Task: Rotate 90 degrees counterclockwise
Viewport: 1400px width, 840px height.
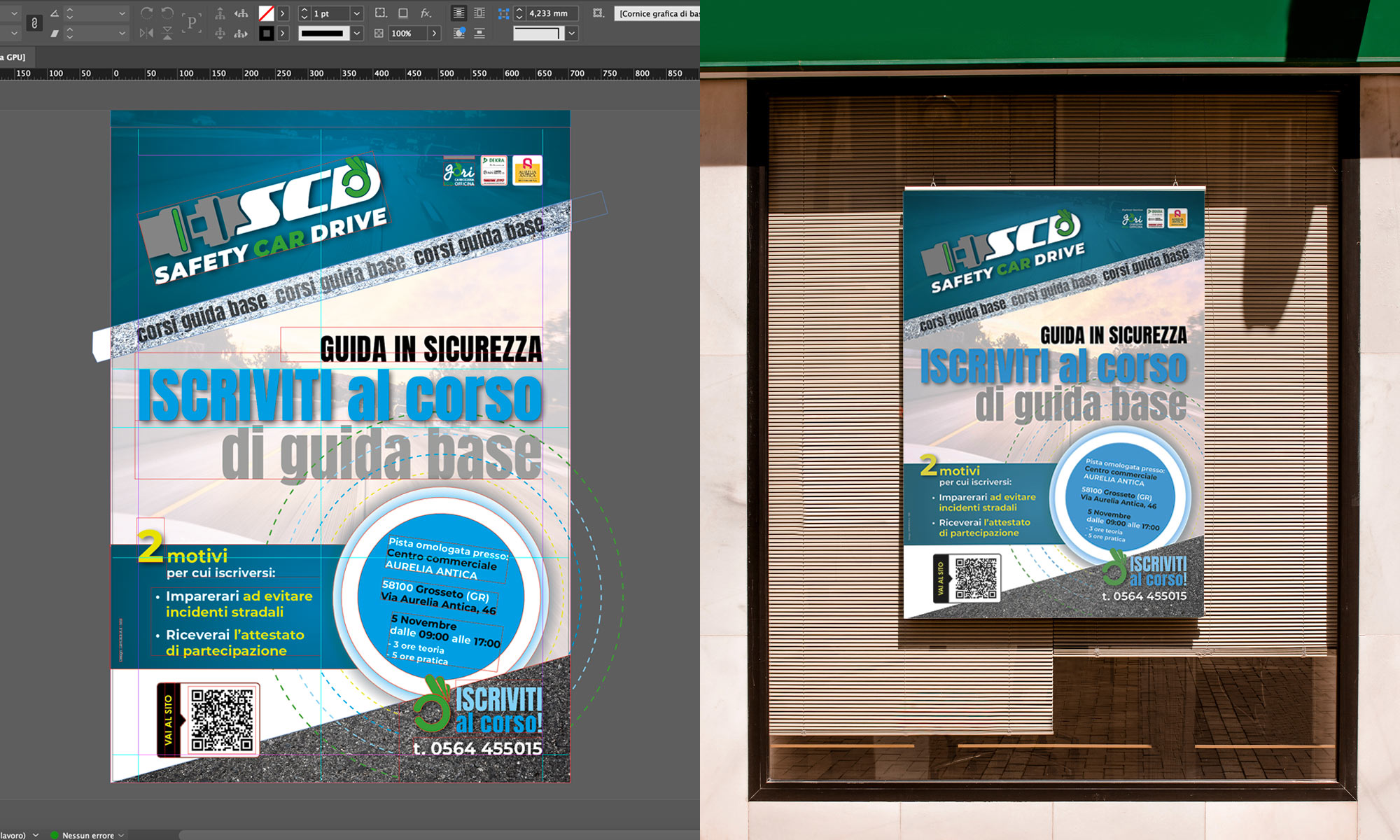Action: [x=167, y=13]
